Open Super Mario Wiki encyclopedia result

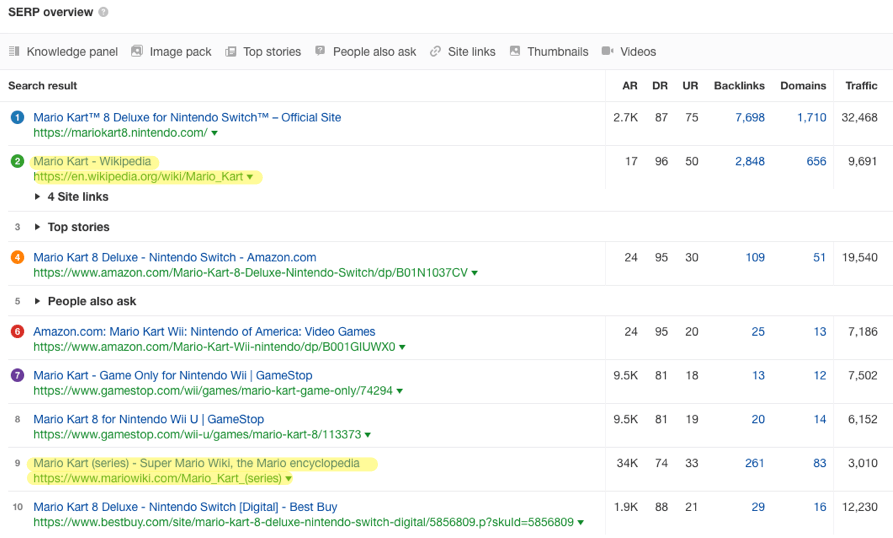coord(196,463)
